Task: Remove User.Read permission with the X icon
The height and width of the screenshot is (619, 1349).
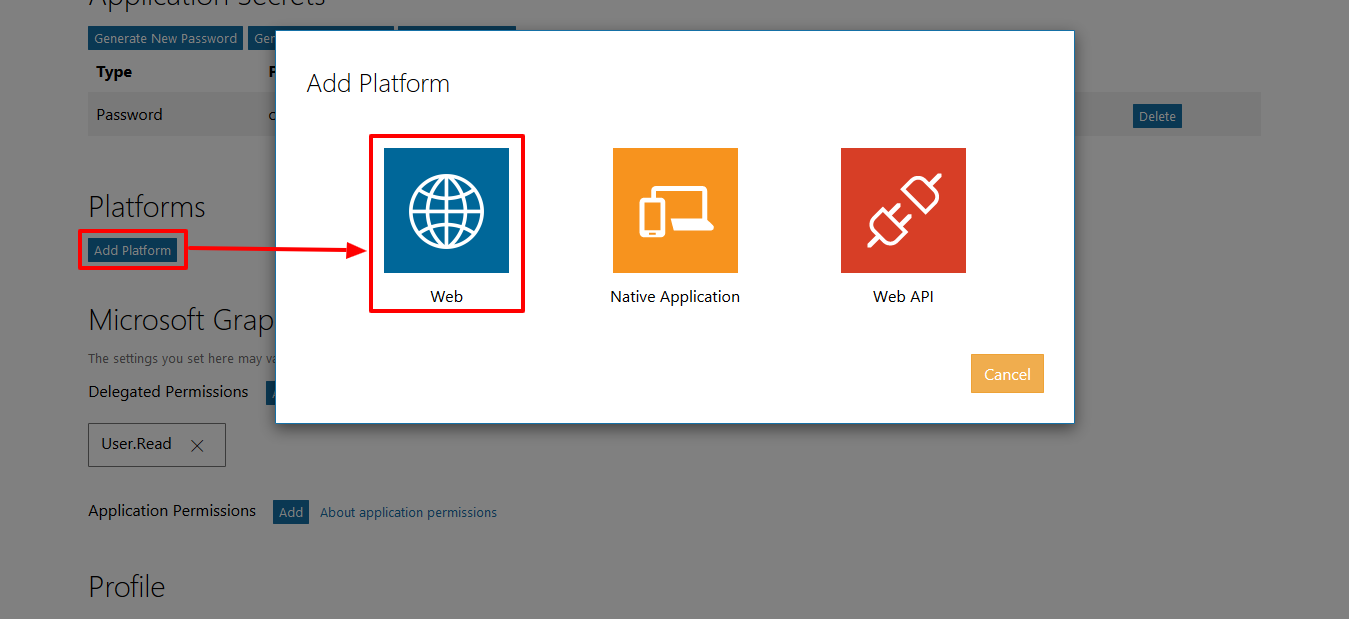Action: tap(197, 446)
